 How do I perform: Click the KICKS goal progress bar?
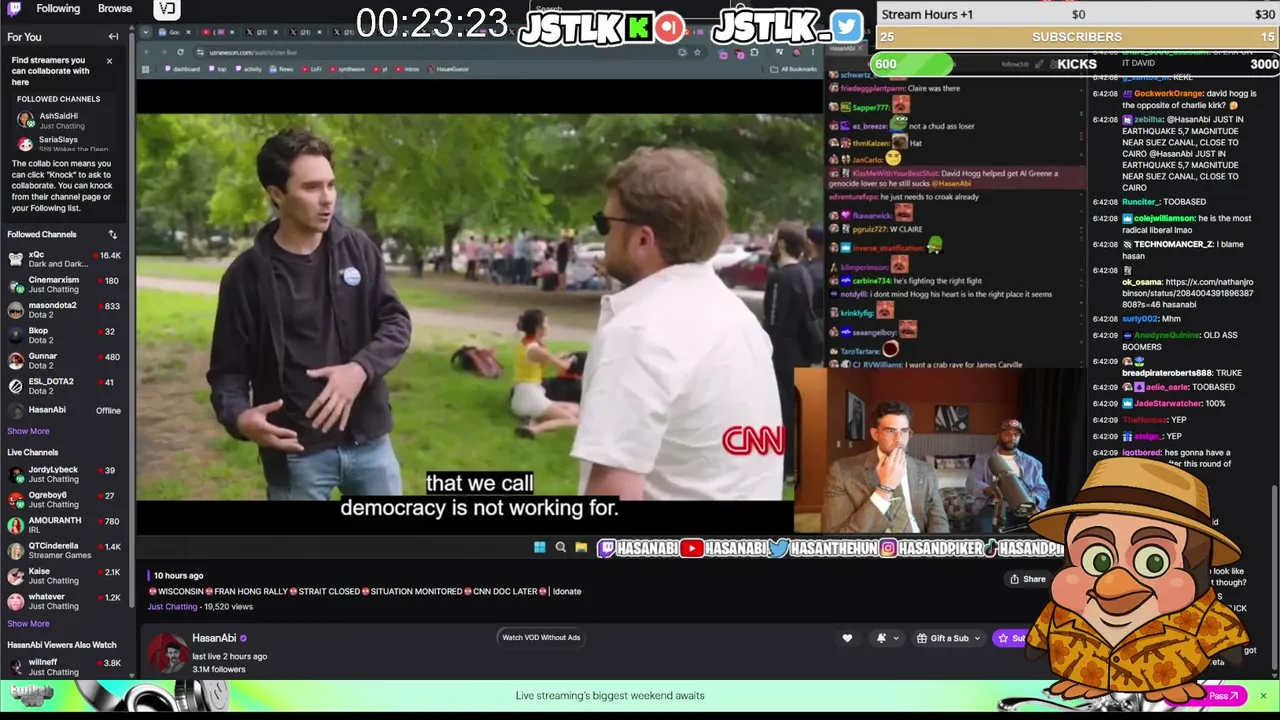(x=1077, y=64)
